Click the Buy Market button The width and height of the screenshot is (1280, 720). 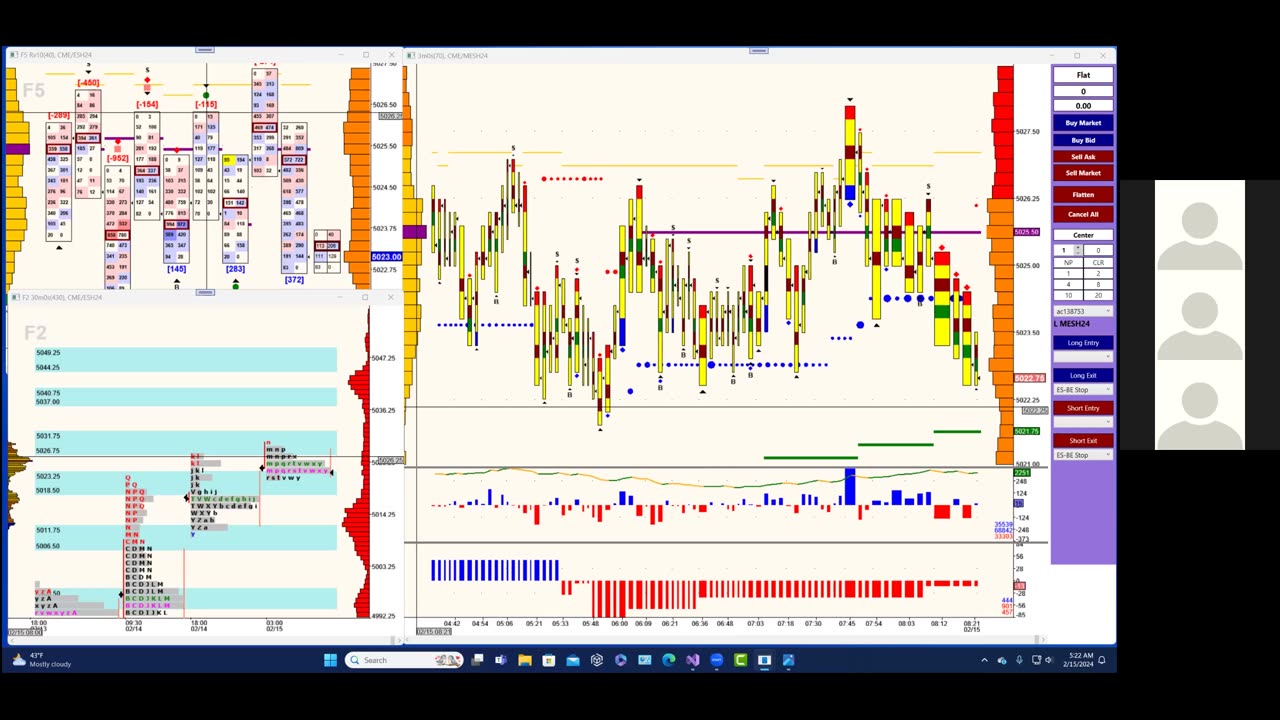point(1083,123)
